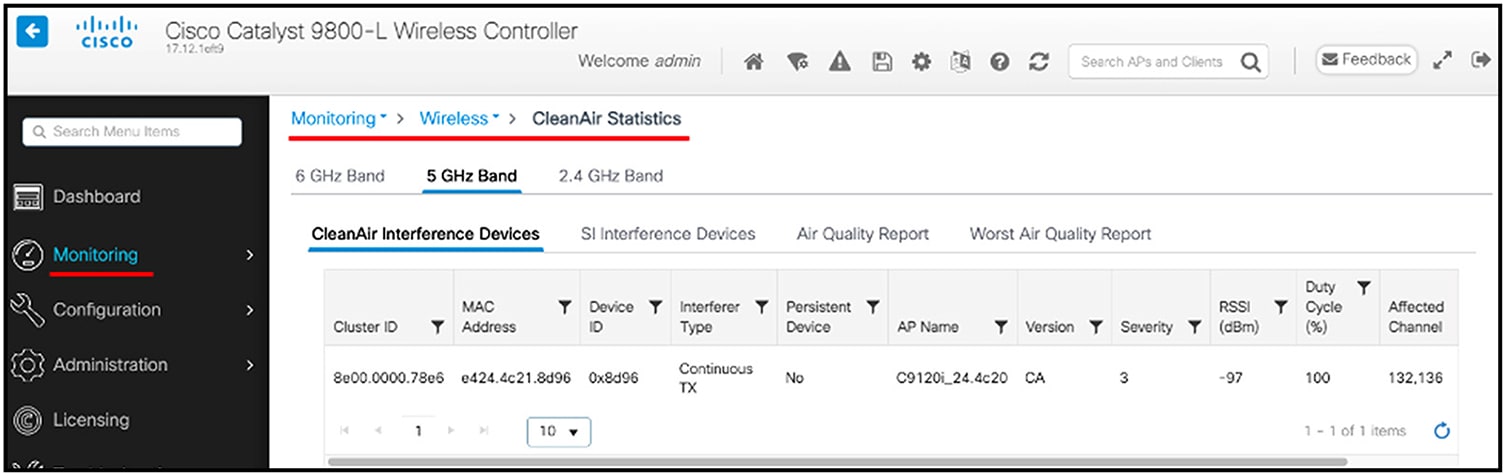Open SI Interference Devices tab
1506x476 pixels.
coord(668,234)
